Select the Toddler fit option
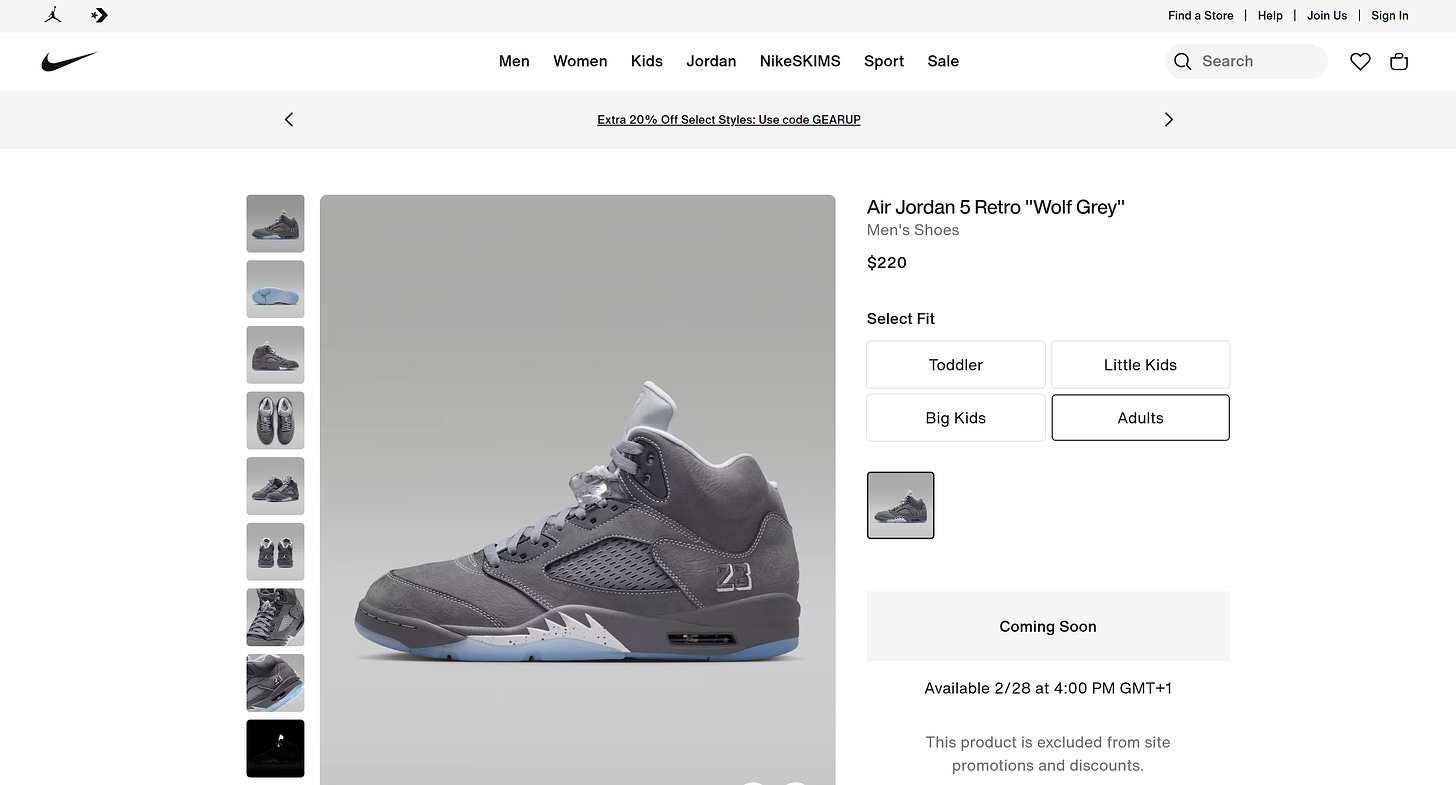This screenshot has width=1456, height=785. tap(955, 364)
